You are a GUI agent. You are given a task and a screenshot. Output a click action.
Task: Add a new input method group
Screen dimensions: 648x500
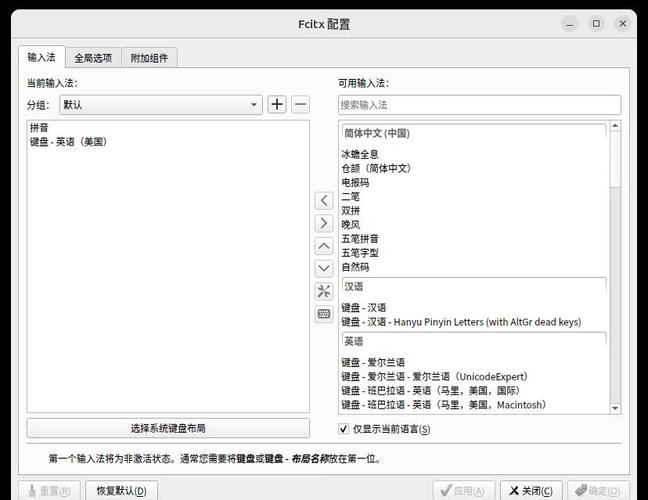[x=277, y=104]
